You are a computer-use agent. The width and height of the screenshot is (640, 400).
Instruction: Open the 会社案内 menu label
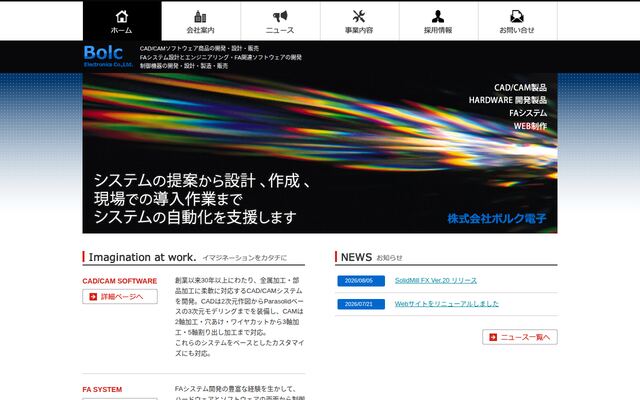click(x=200, y=30)
